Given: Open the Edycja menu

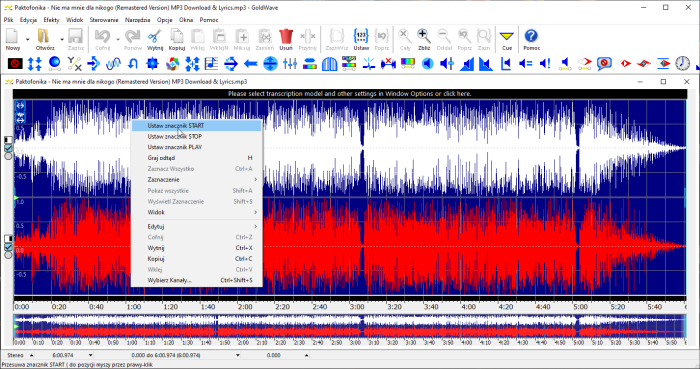Looking at the screenshot, I should (28, 20).
